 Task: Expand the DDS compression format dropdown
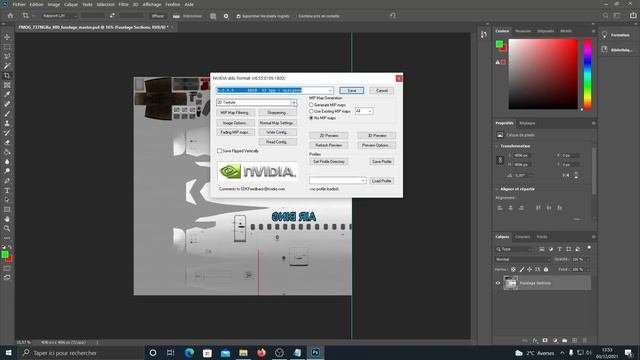click(x=275, y=90)
